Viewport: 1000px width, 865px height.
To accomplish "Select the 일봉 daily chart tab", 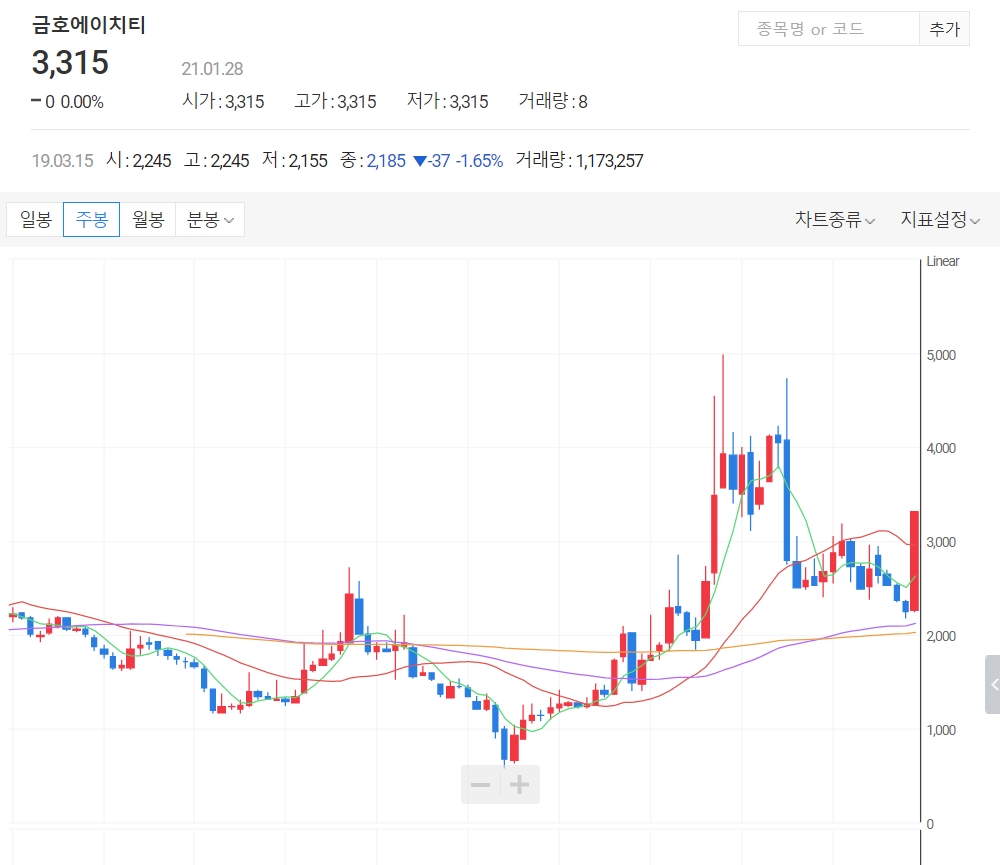I will [x=35, y=219].
